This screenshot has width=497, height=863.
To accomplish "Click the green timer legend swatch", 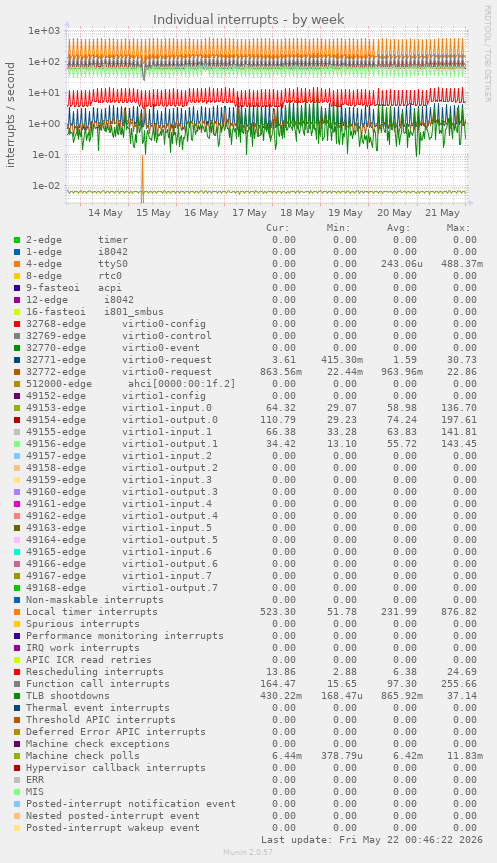I will [x=17, y=240].
